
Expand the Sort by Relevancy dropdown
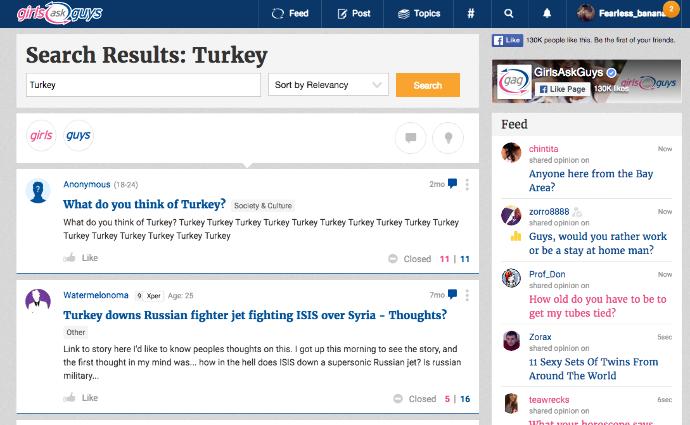pyautogui.click(x=328, y=85)
